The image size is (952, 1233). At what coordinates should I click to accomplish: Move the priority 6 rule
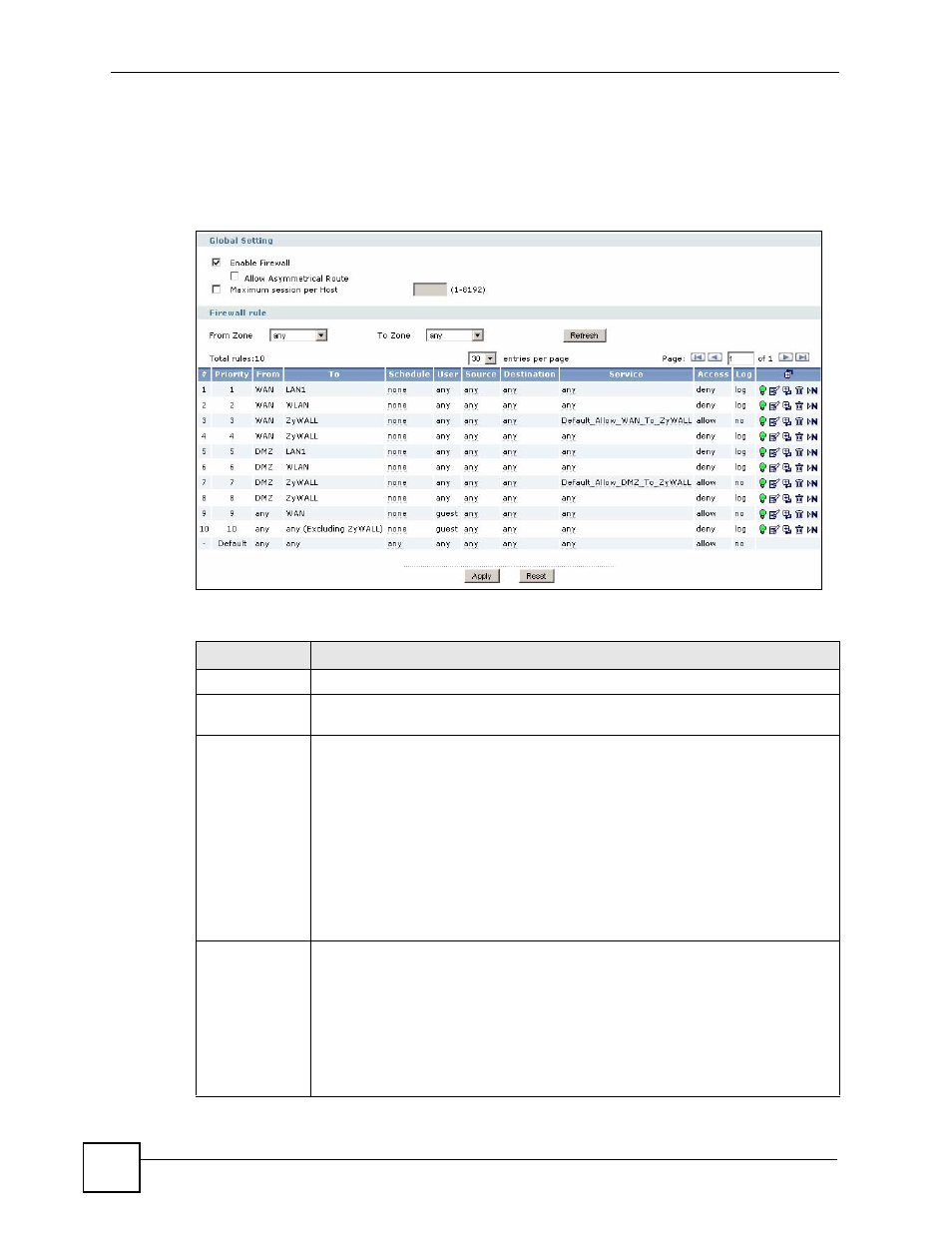coord(812,467)
